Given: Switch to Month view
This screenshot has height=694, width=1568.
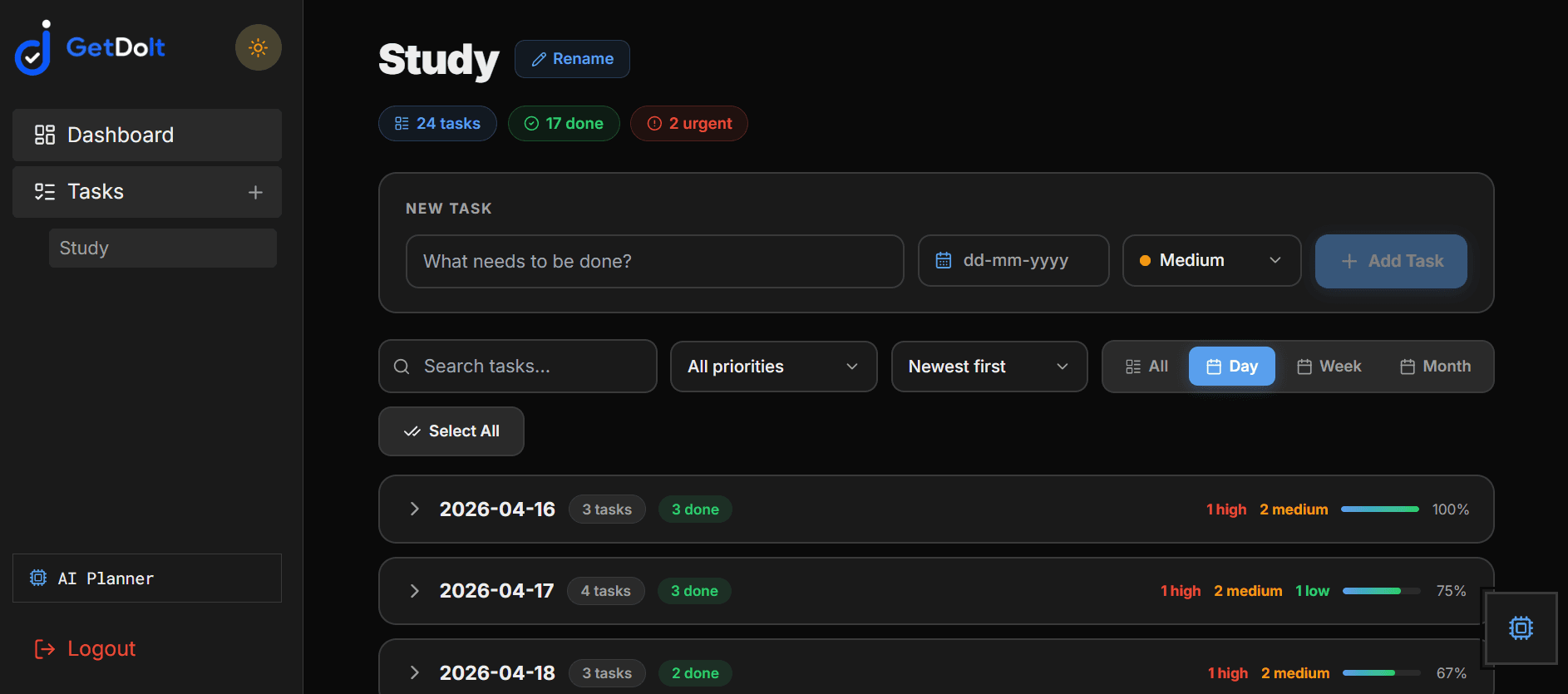Looking at the screenshot, I should [1435, 367].
